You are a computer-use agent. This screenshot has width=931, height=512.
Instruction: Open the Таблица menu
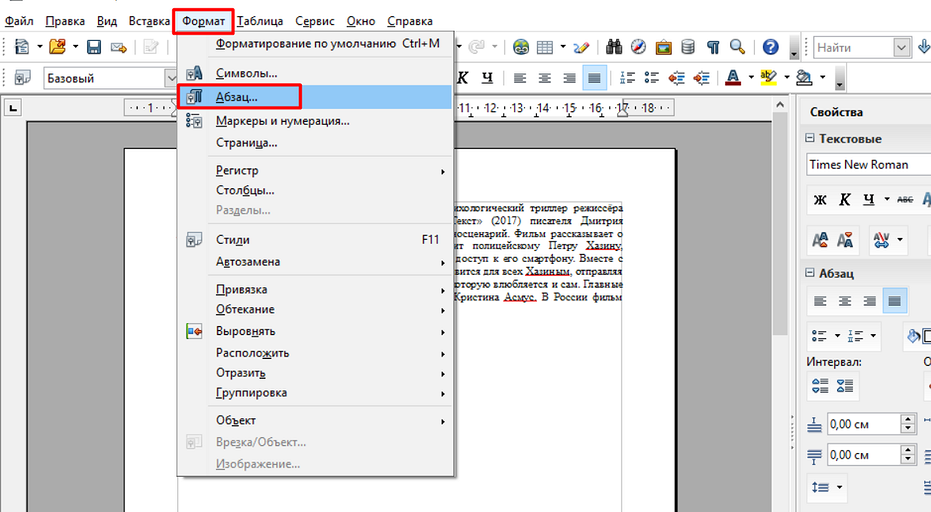coord(260,20)
